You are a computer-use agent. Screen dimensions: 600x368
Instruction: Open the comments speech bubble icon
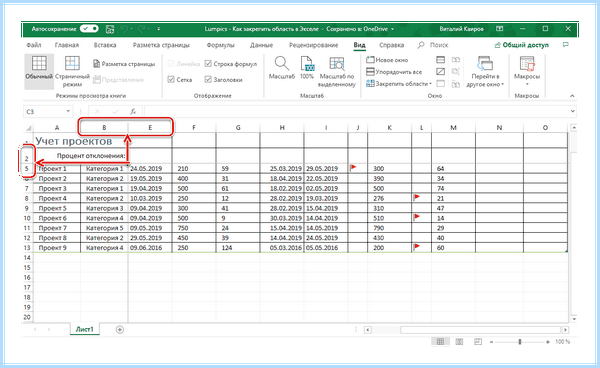(566, 45)
